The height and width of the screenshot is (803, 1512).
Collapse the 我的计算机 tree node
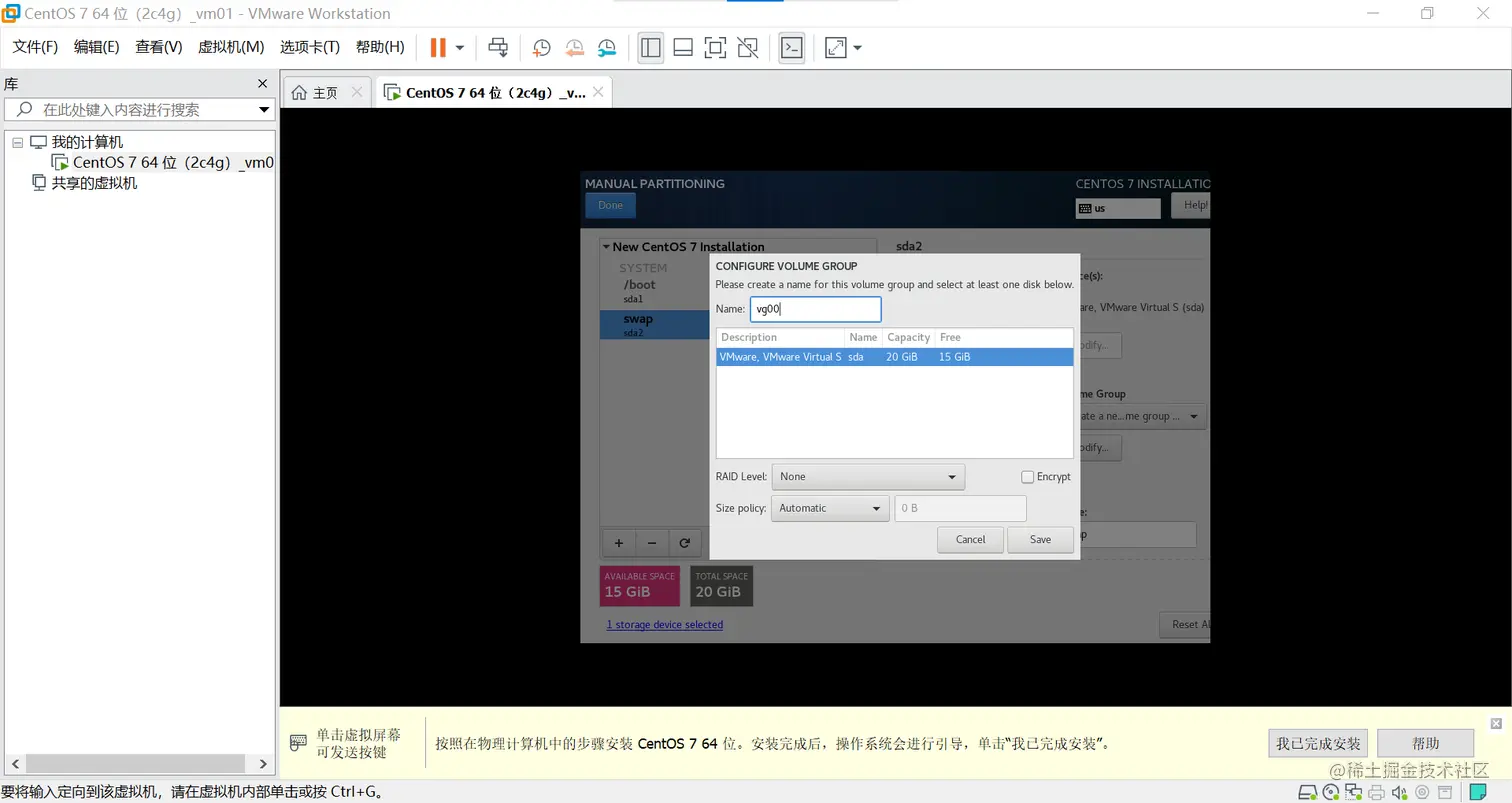[17, 142]
